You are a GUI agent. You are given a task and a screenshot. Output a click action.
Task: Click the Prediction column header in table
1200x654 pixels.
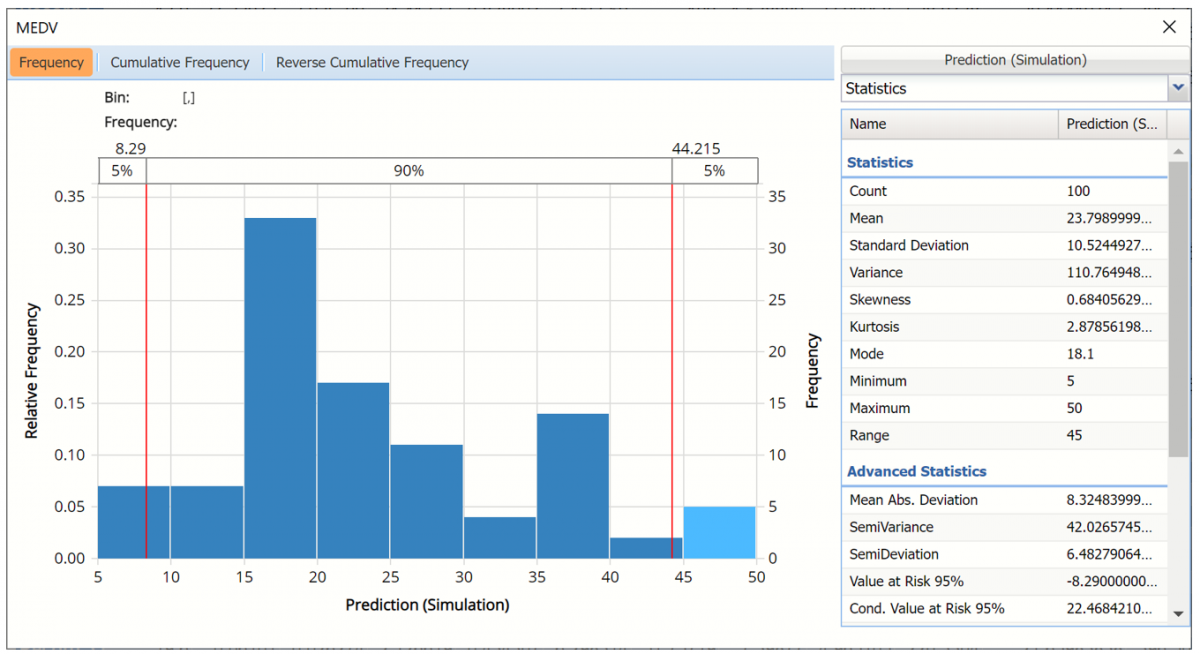point(1111,124)
